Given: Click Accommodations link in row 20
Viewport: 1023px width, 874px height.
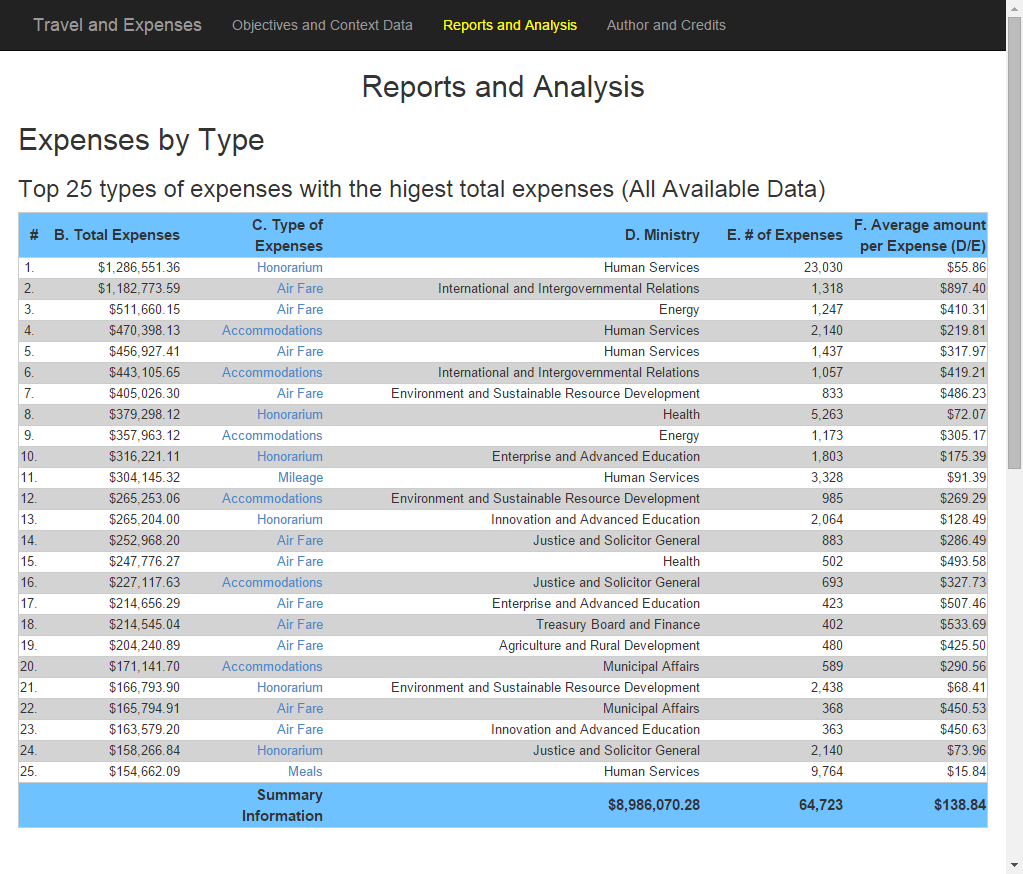Looking at the screenshot, I should tap(272, 667).
